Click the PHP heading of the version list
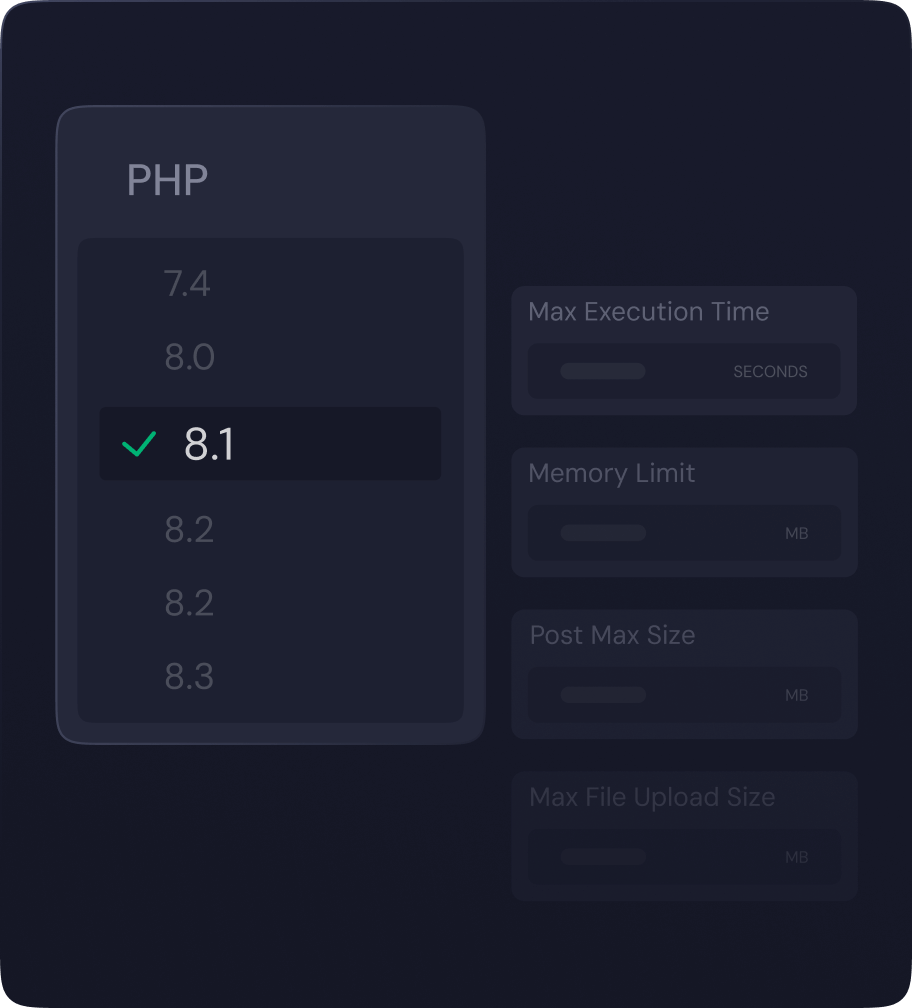Screen dimensions: 912x1008 pos(167,180)
